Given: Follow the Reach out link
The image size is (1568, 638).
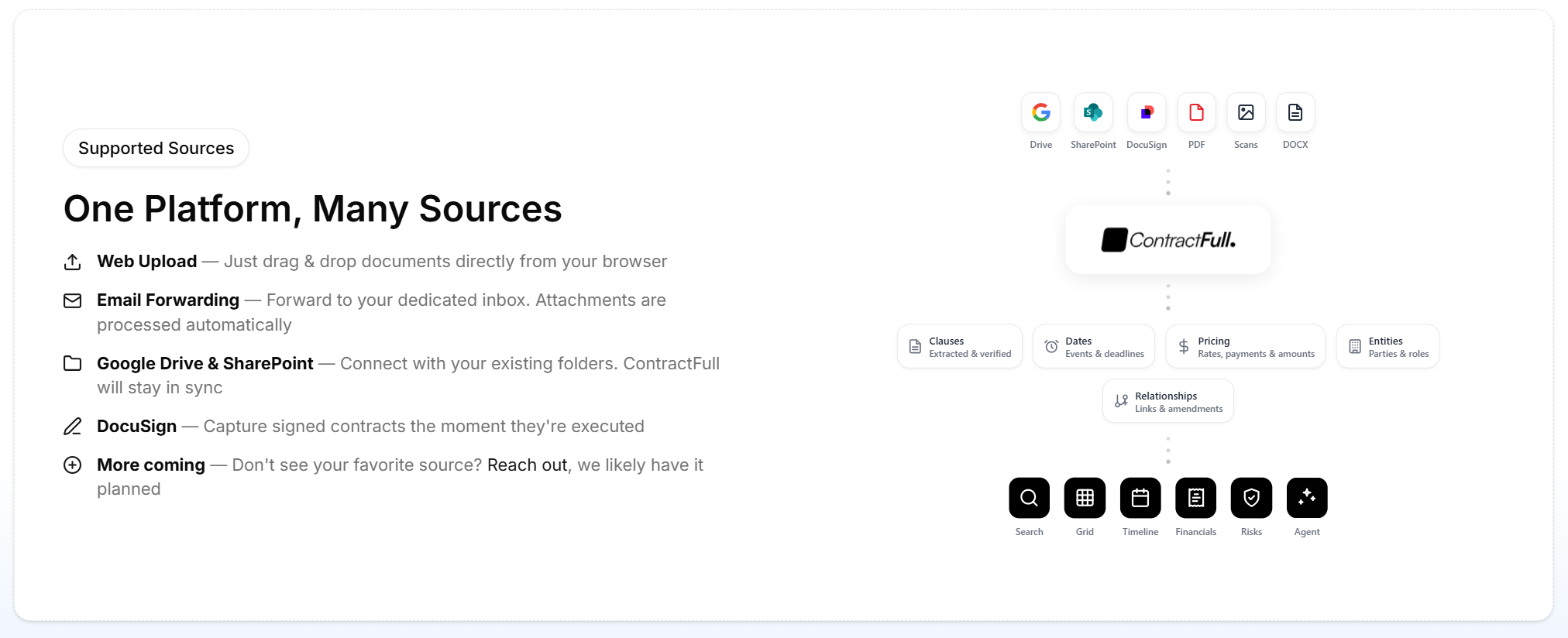Looking at the screenshot, I should [527, 465].
